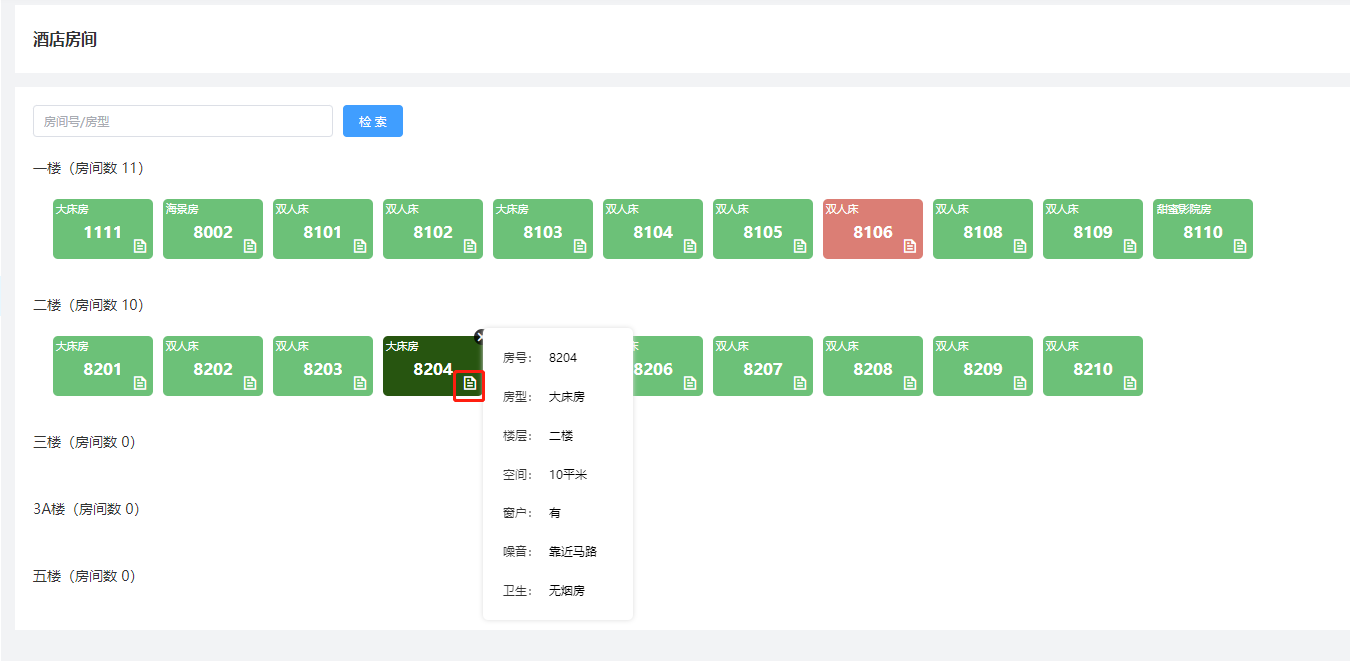Show details icon for room 8106
The image size is (1350, 661).
click(910, 246)
